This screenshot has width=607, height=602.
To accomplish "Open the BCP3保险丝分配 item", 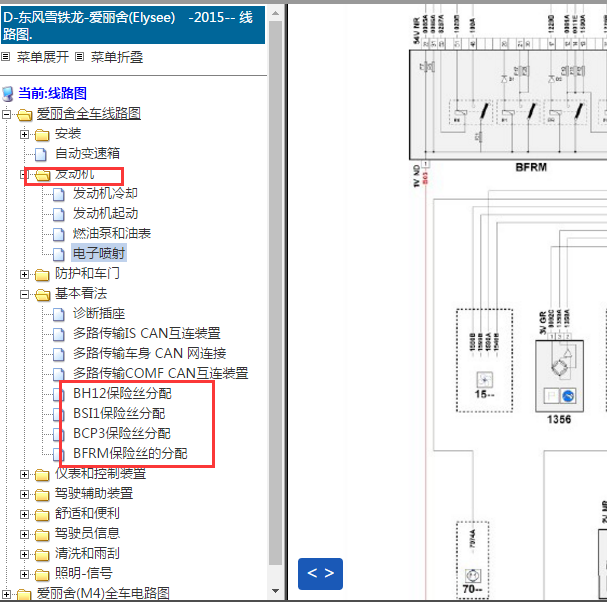I will point(122,433).
